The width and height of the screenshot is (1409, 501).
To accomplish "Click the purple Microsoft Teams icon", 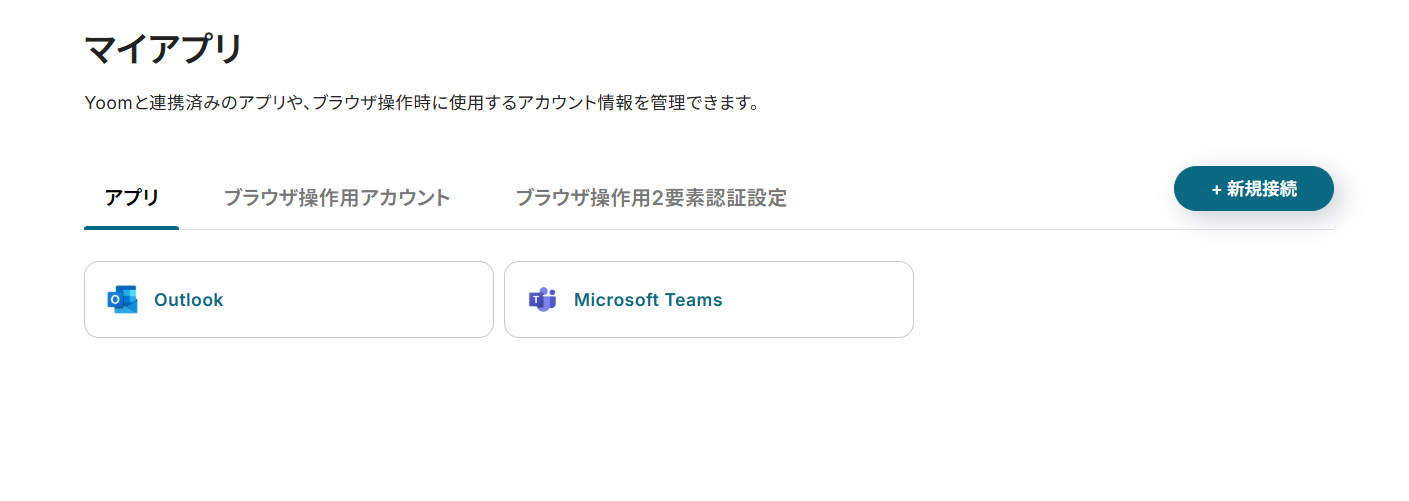I will [x=542, y=300].
